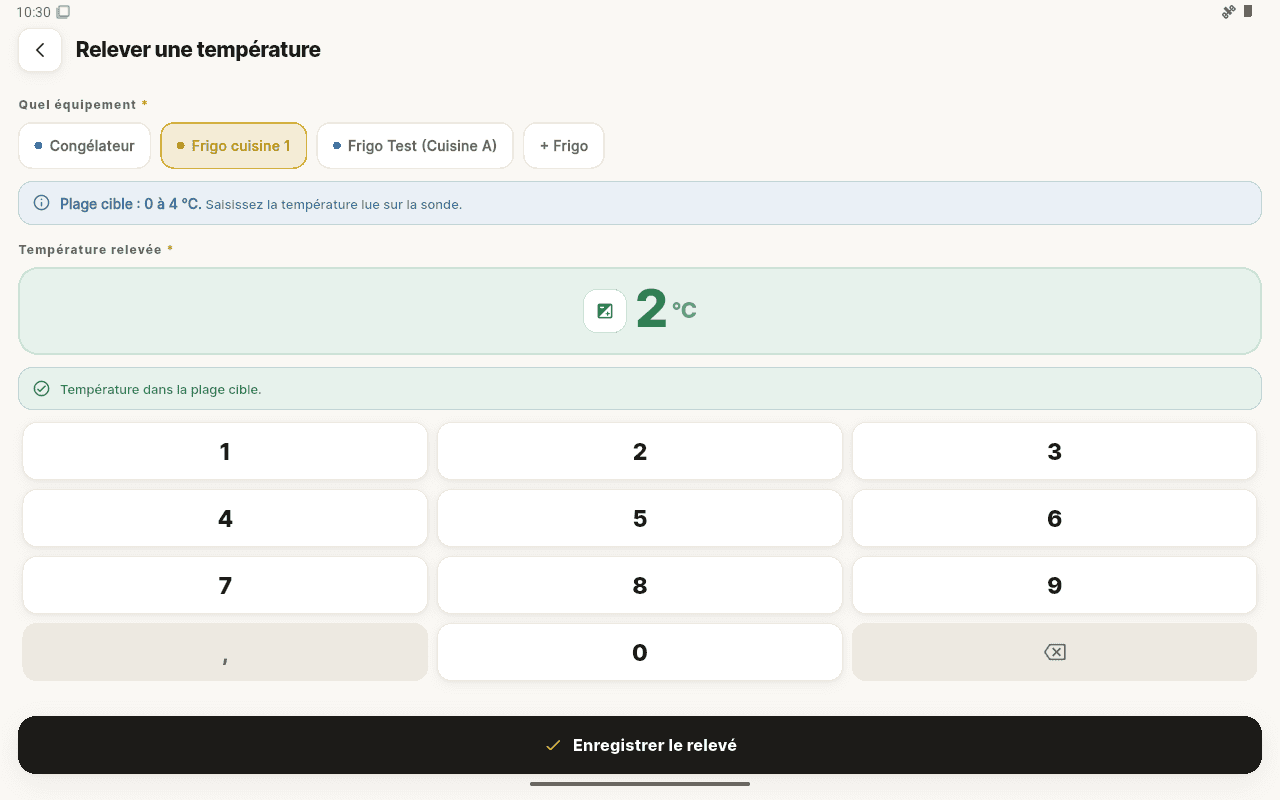Save with Enregistrer le relevé button

(x=640, y=745)
